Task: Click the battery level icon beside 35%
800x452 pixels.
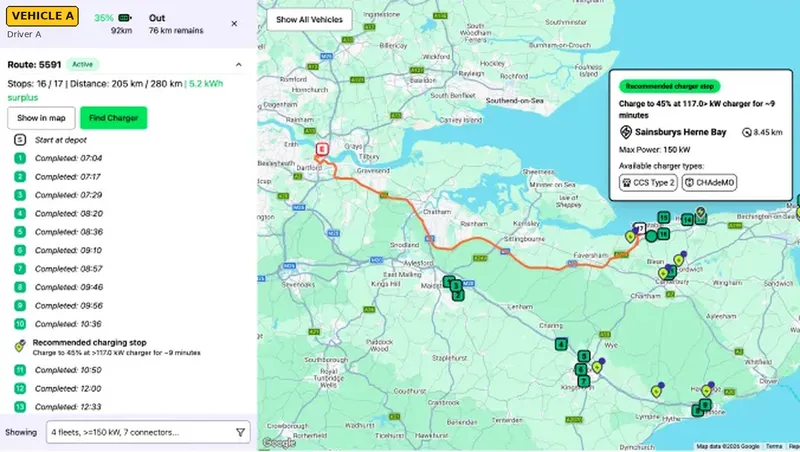Action: click(125, 18)
